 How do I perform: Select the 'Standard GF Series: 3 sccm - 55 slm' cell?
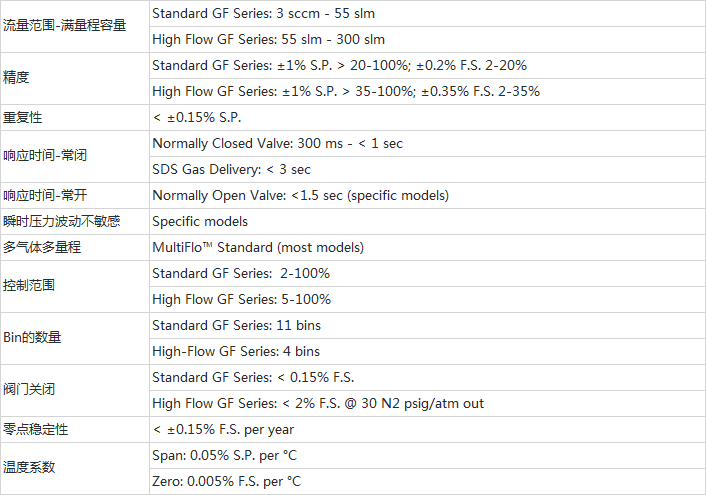point(265,14)
